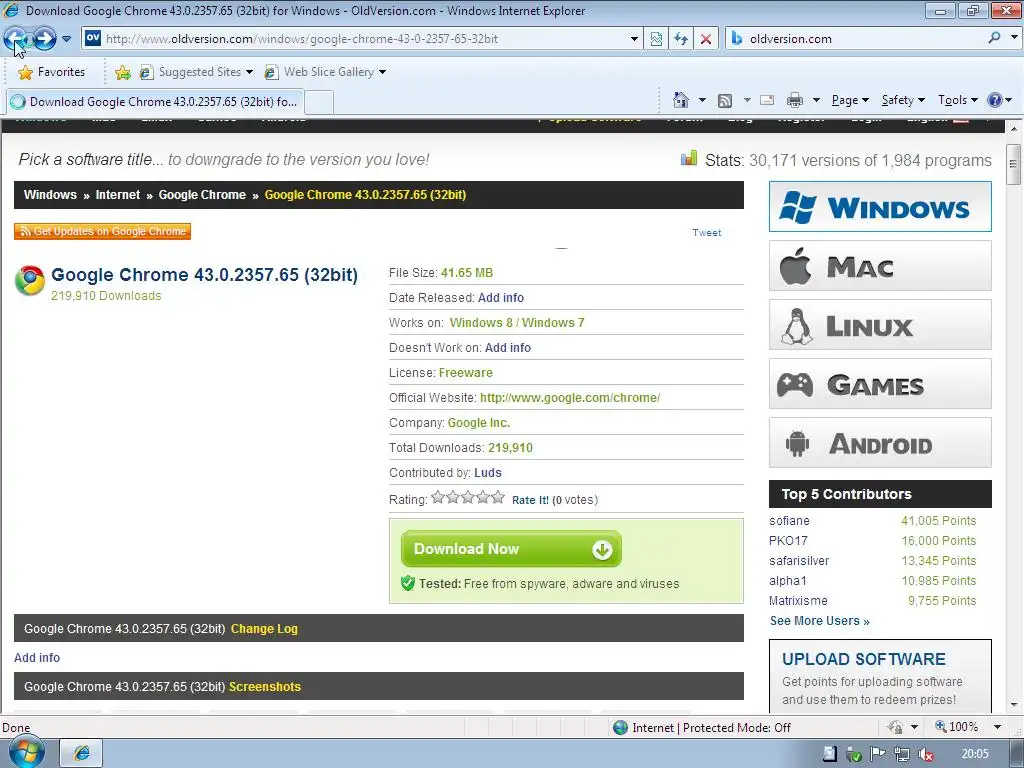Expand the address bar autocomplete dropdown
This screenshot has height=768, width=1024.
(x=633, y=39)
